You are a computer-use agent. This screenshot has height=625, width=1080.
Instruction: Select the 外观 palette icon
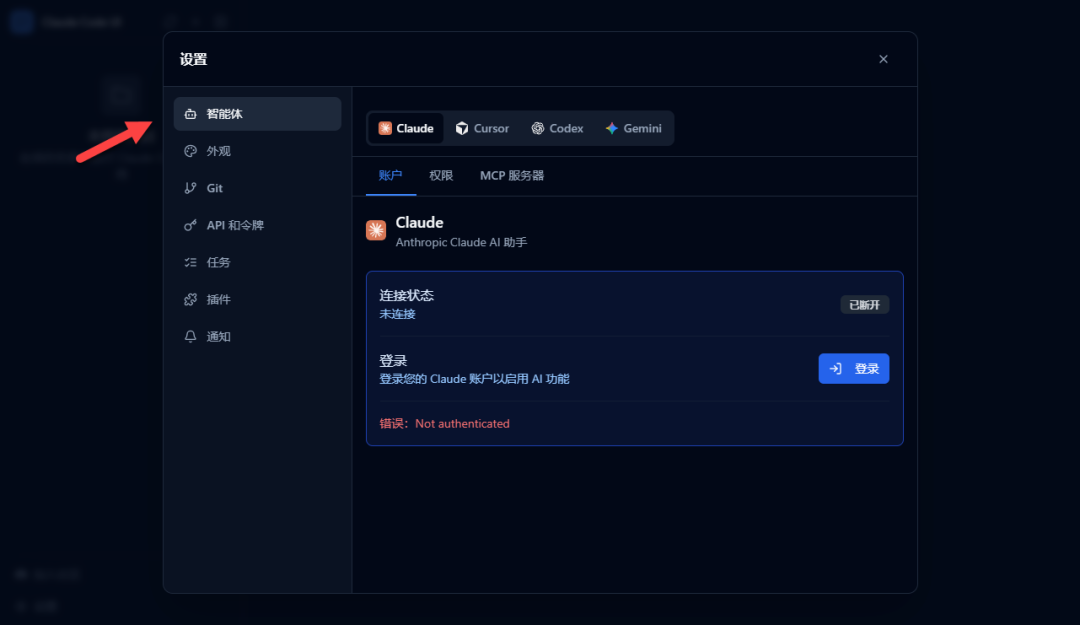[191, 151]
